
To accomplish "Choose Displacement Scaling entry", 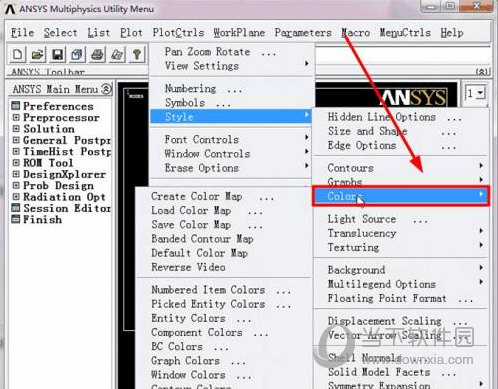I will [401, 321].
